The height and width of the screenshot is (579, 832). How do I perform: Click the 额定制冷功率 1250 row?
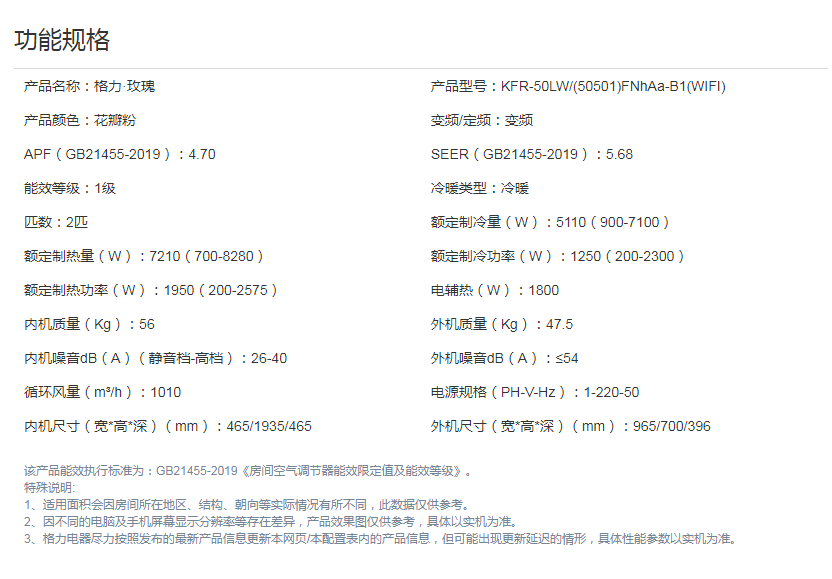coord(558,256)
